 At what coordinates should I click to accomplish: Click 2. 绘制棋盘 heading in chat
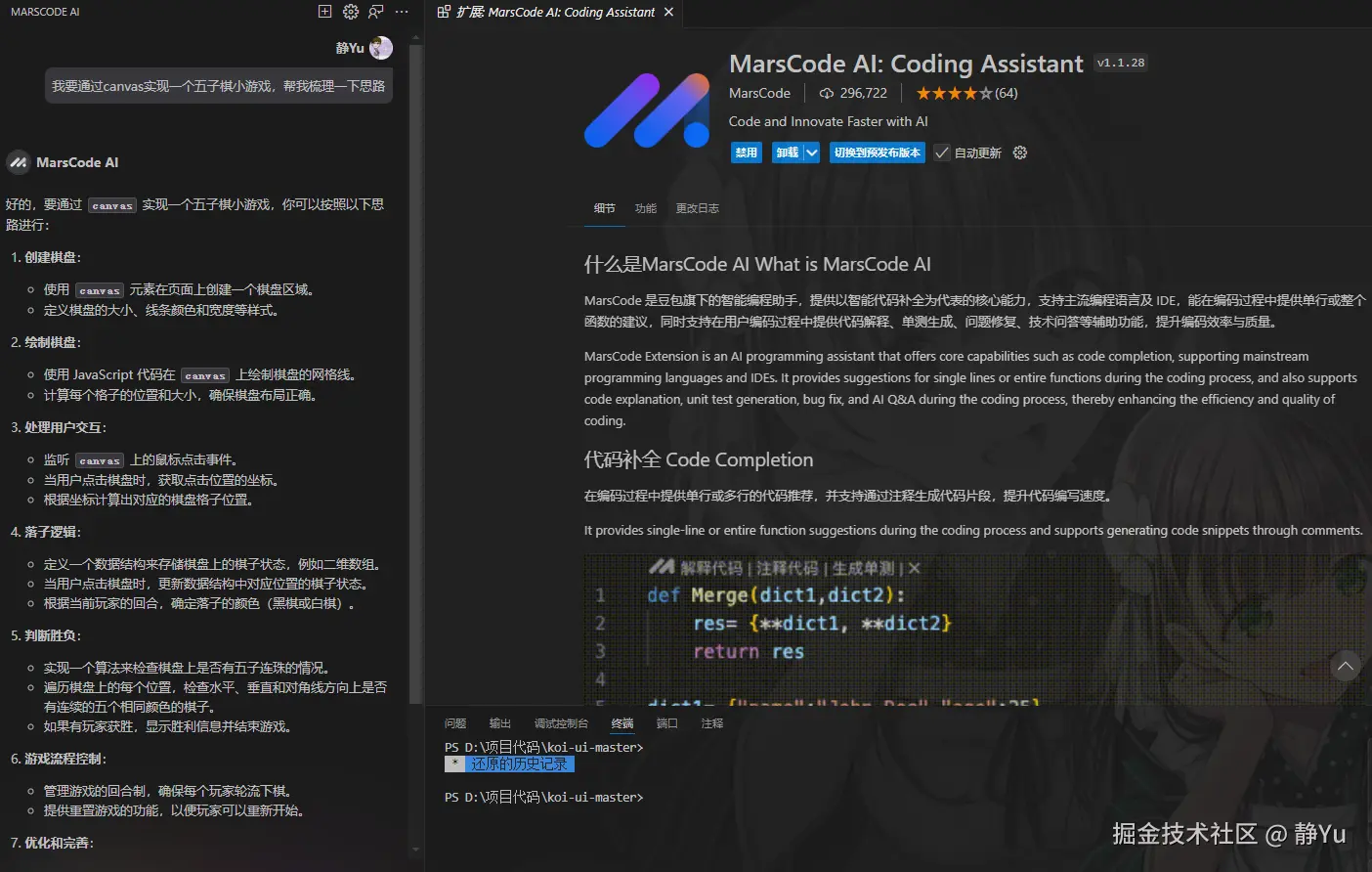46,342
